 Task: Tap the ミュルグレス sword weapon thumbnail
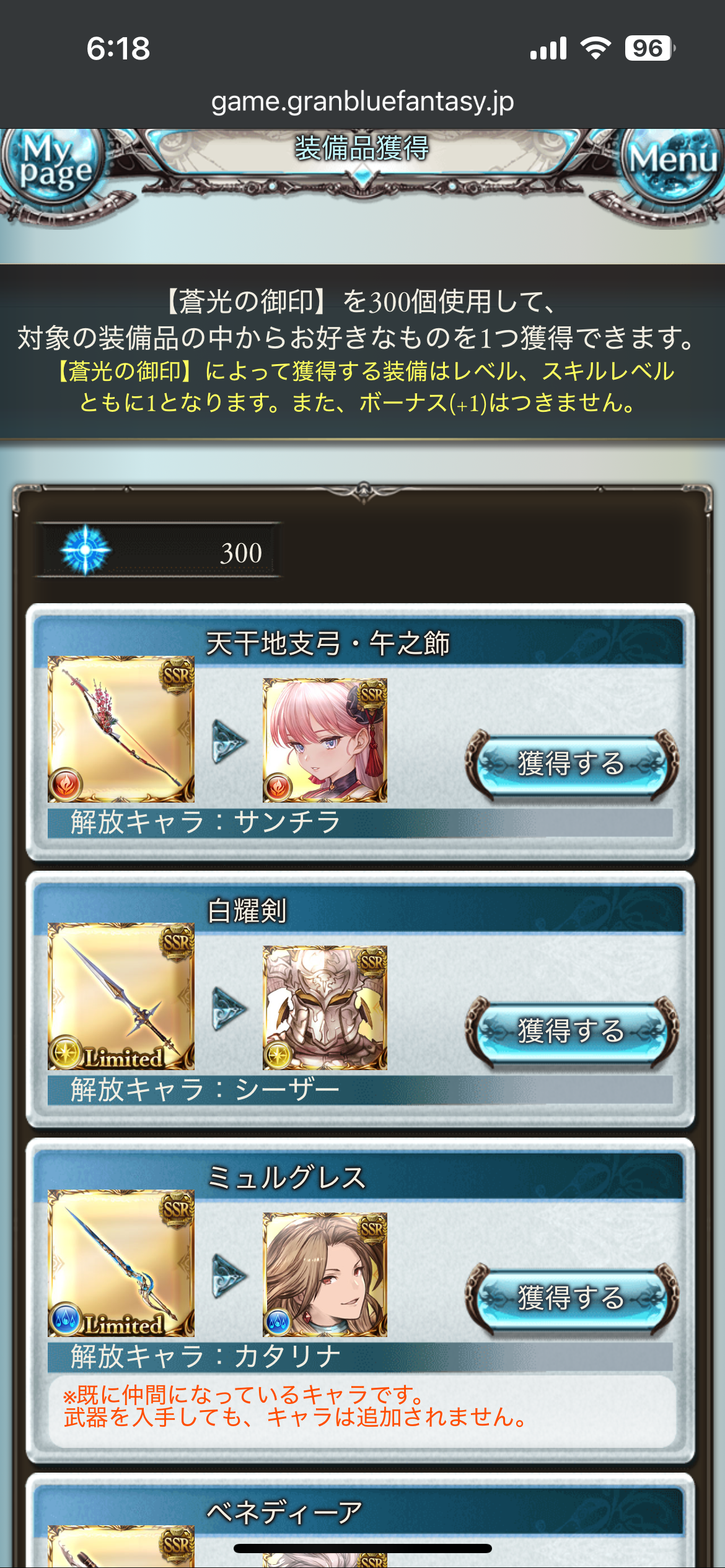point(121,1263)
